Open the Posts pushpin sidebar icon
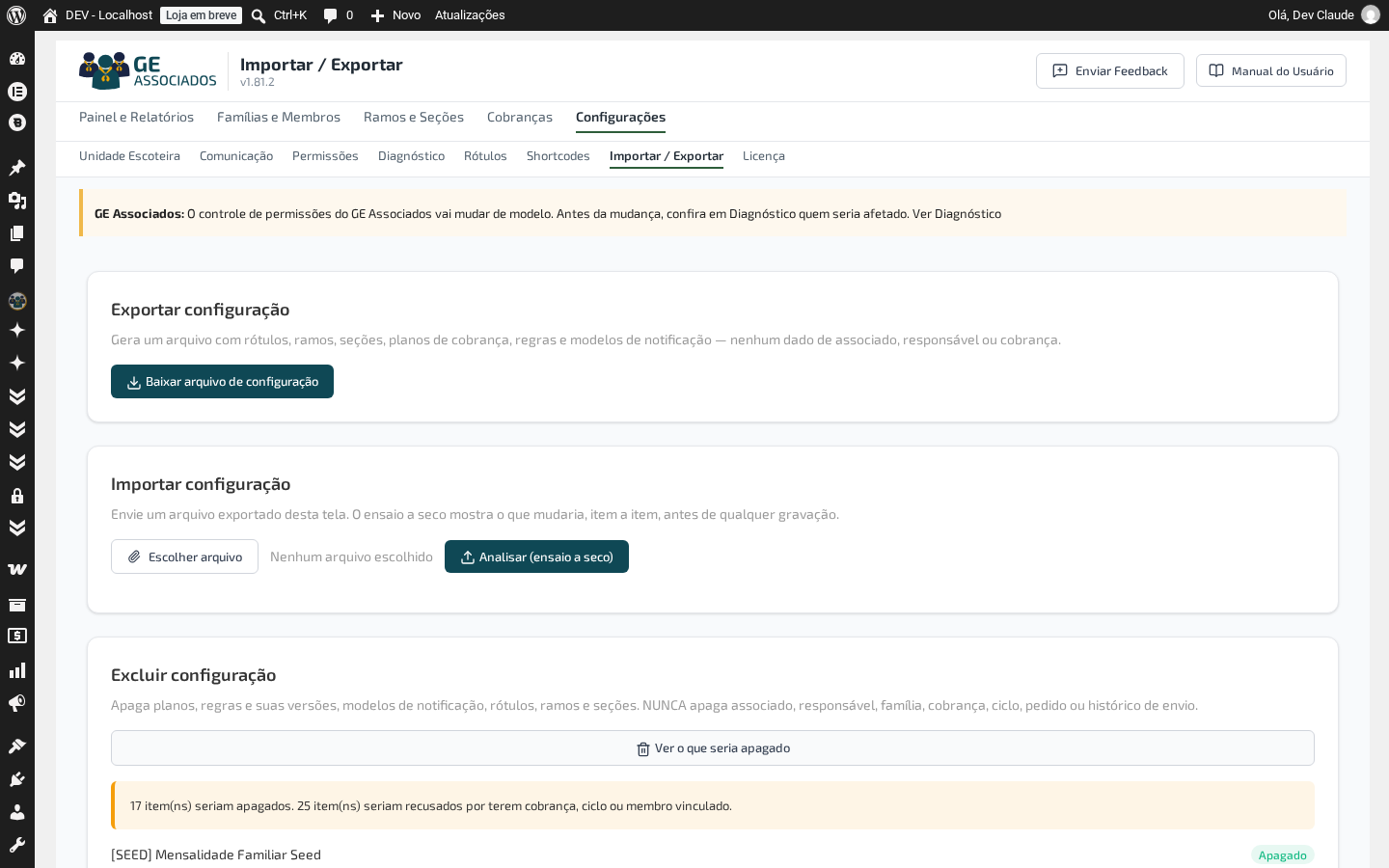Viewport: 1389px width, 868px height. [x=17, y=168]
